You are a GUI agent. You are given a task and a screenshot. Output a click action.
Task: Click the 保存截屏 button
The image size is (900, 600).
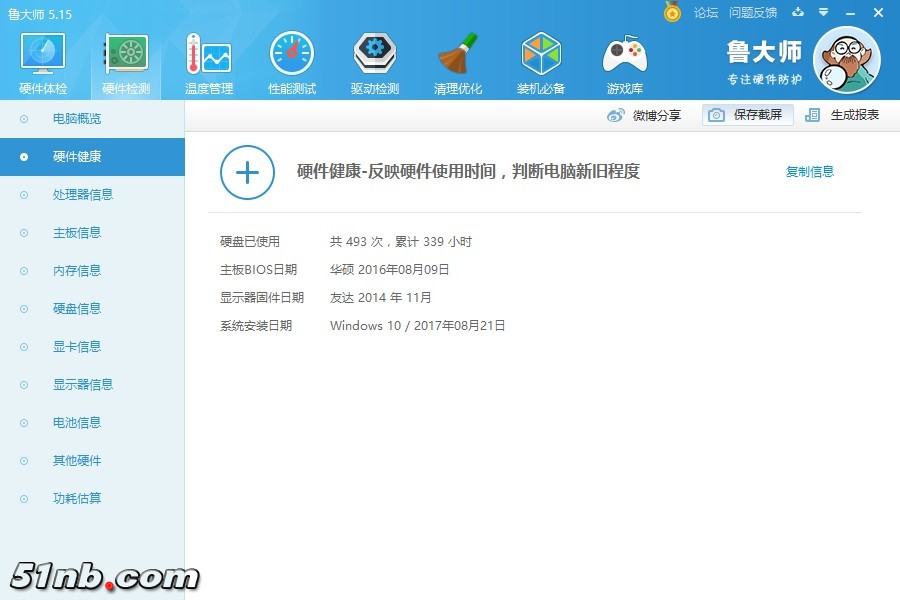747,115
